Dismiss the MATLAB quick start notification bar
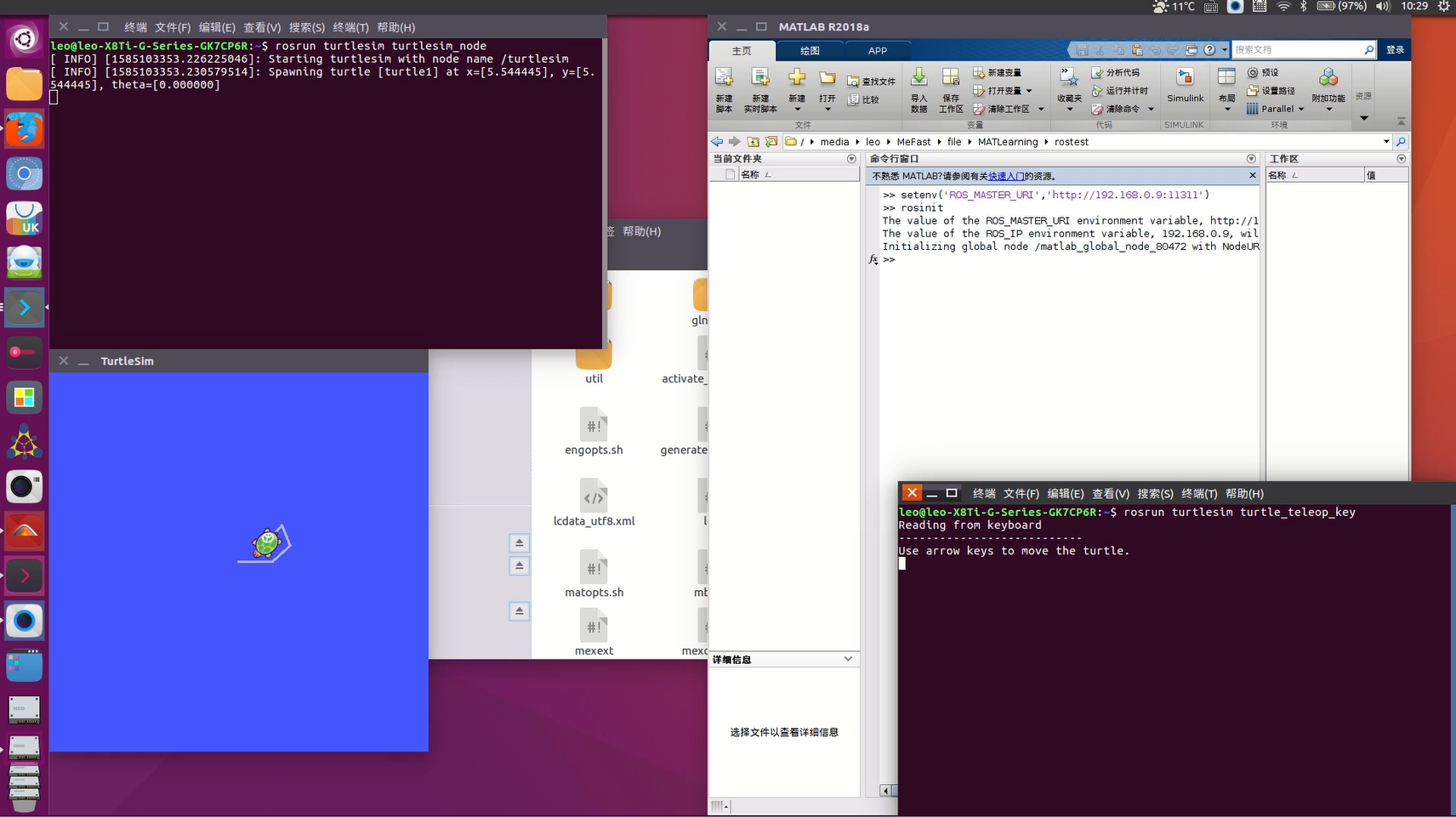 click(x=1253, y=175)
